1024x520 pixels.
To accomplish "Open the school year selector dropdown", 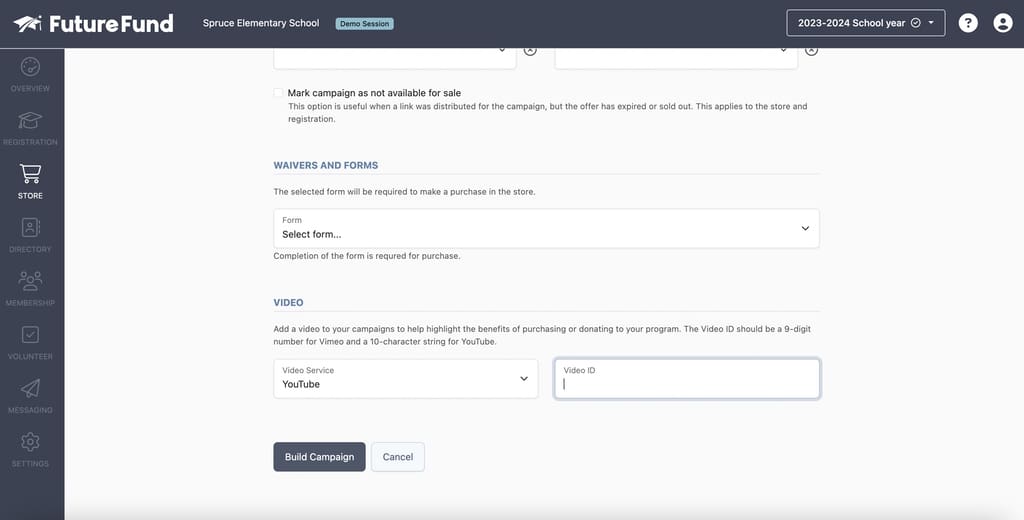I will 865,23.
